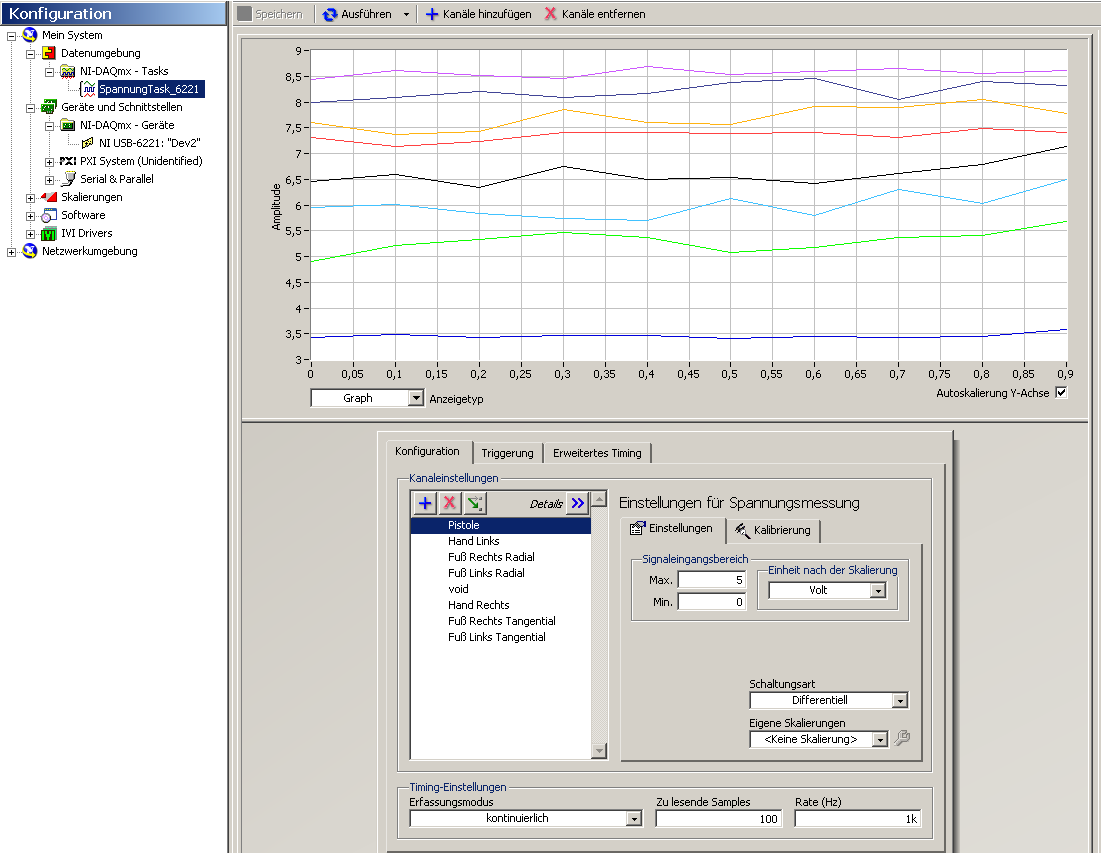
Task: Click the IVI Drivers icon in the tree
Action: (x=49, y=233)
